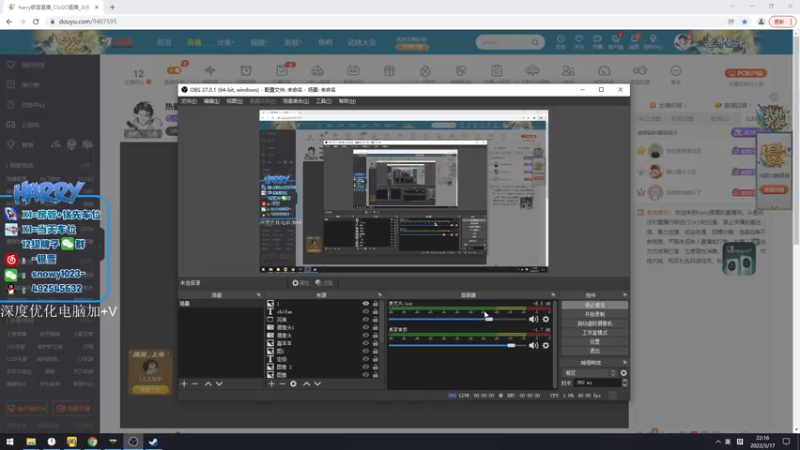Click the Douyu history clock icon
The width and height of the screenshot is (800, 450).
click(x=560, y=39)
